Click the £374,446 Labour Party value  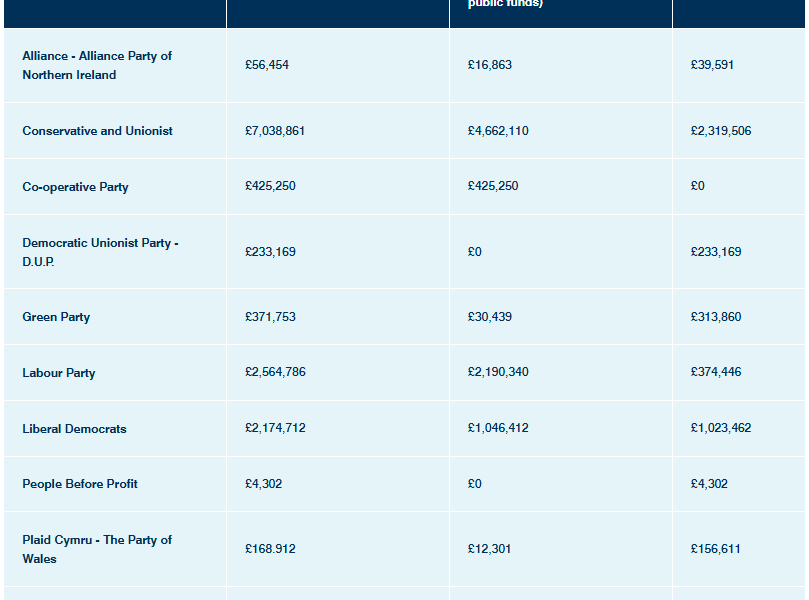(x=716, y=372)
